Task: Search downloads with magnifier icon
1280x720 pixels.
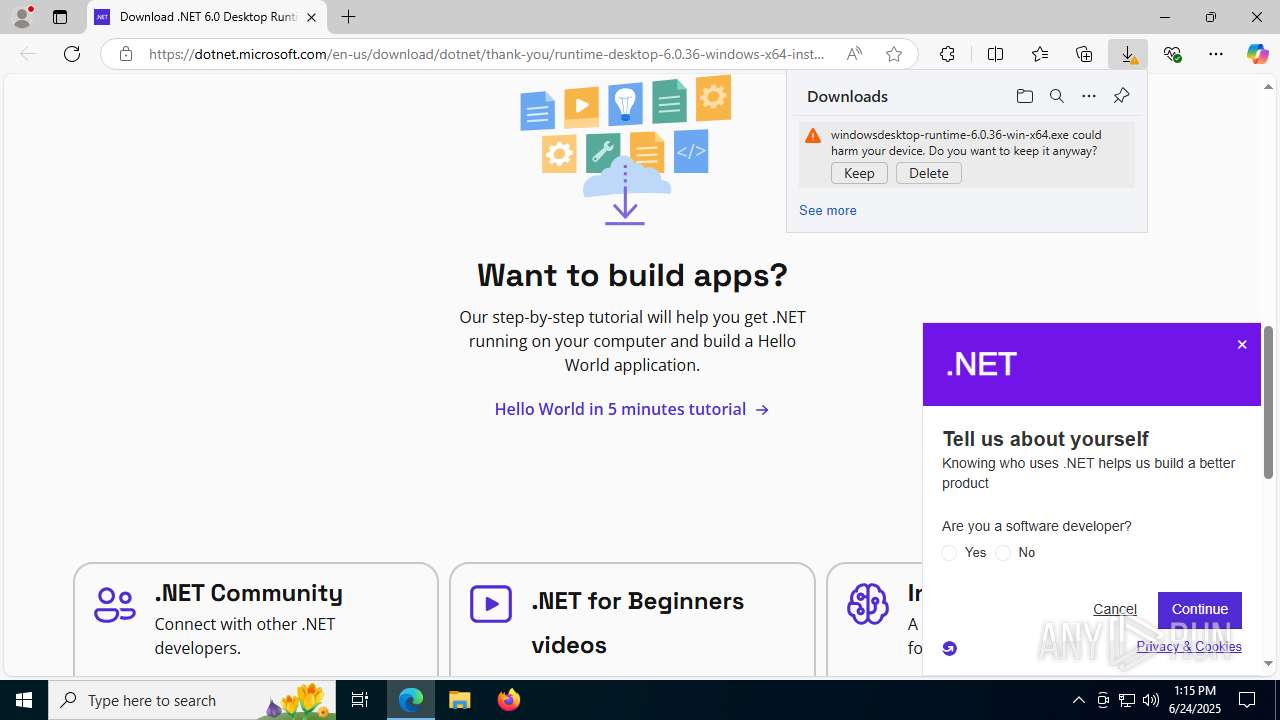Action: tap(1057, 96)
